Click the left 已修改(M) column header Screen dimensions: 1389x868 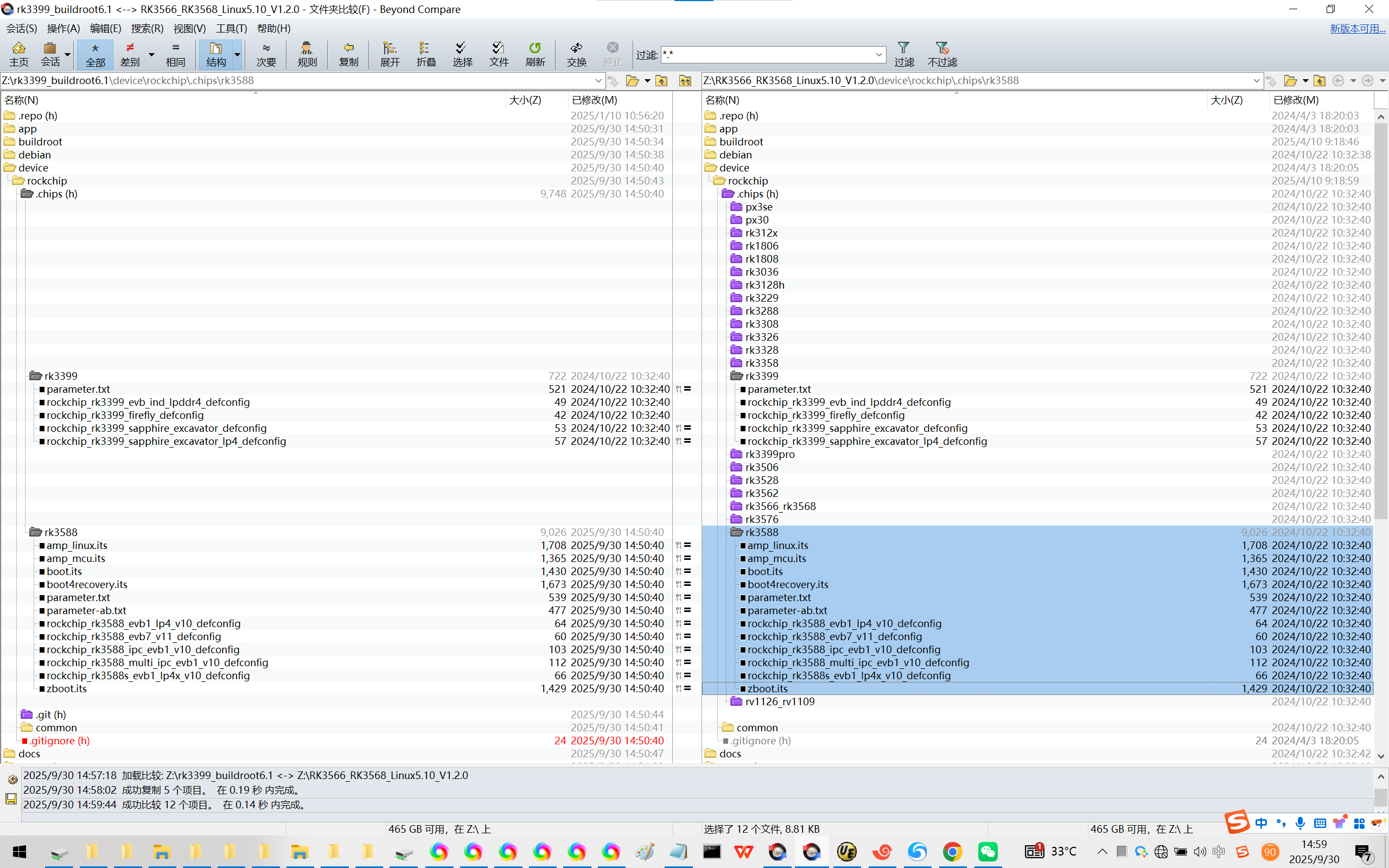tap(594, 100)
